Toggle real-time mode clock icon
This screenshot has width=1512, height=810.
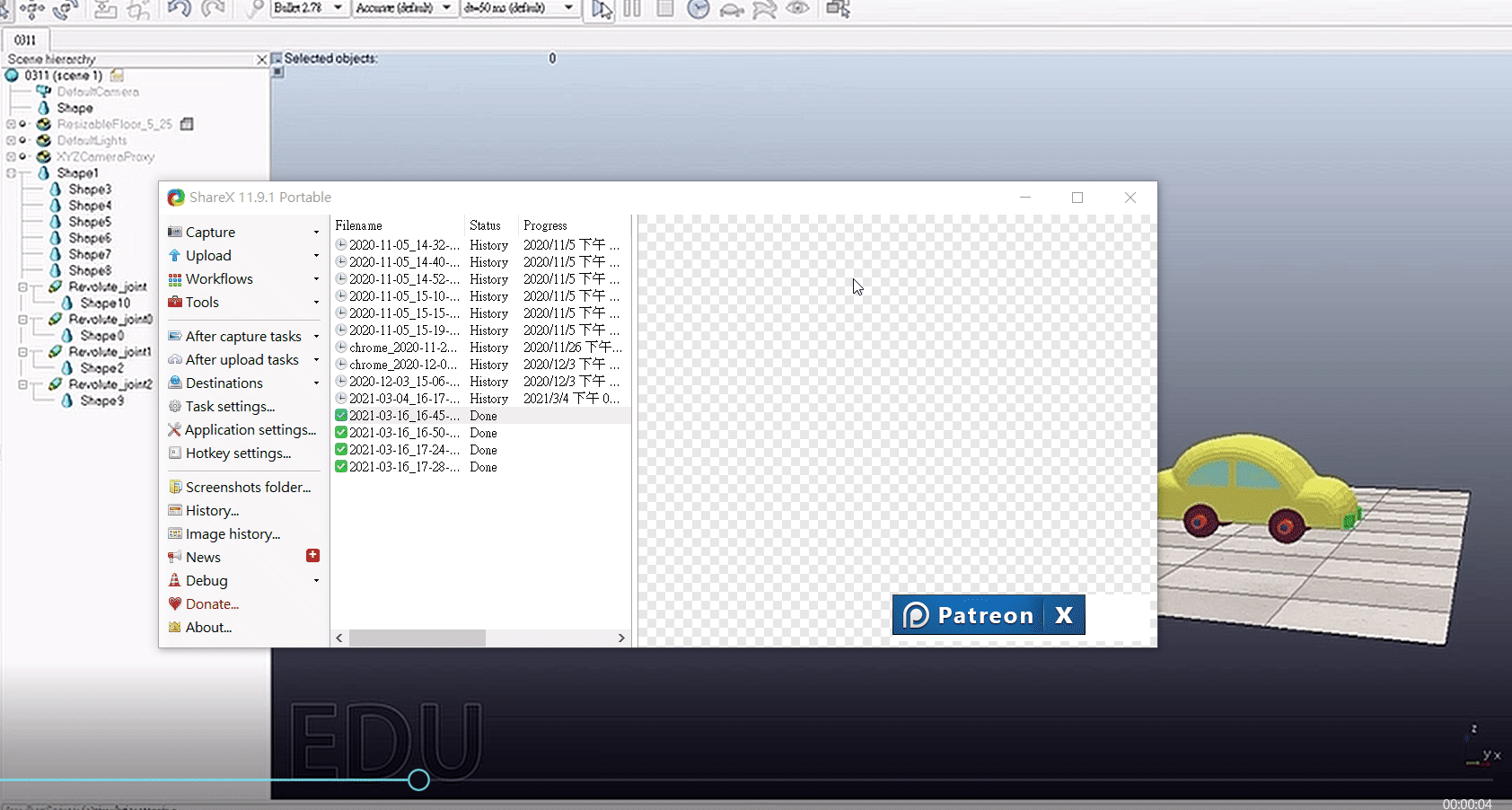tap(699, 9)
